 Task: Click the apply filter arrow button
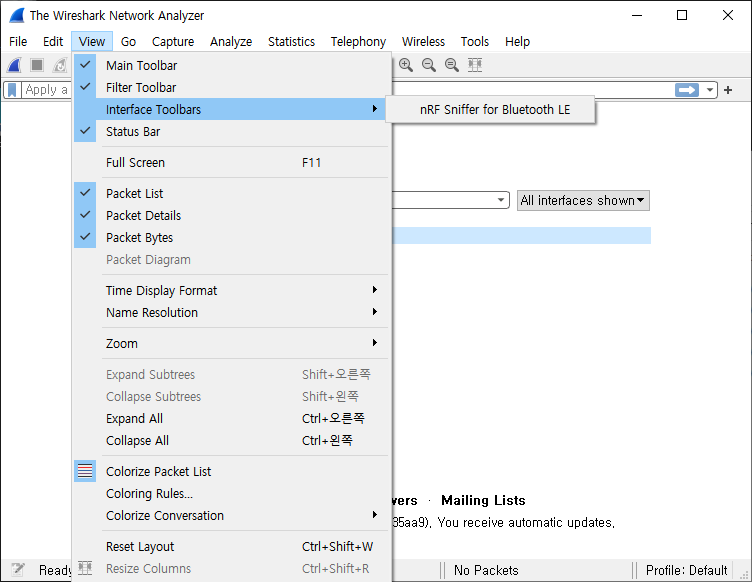coord(687,90)
